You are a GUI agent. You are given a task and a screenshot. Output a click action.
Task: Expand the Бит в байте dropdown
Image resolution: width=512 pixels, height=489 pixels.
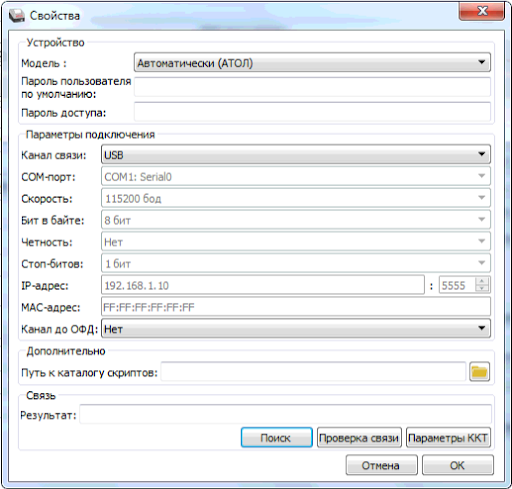pos(296,220)
